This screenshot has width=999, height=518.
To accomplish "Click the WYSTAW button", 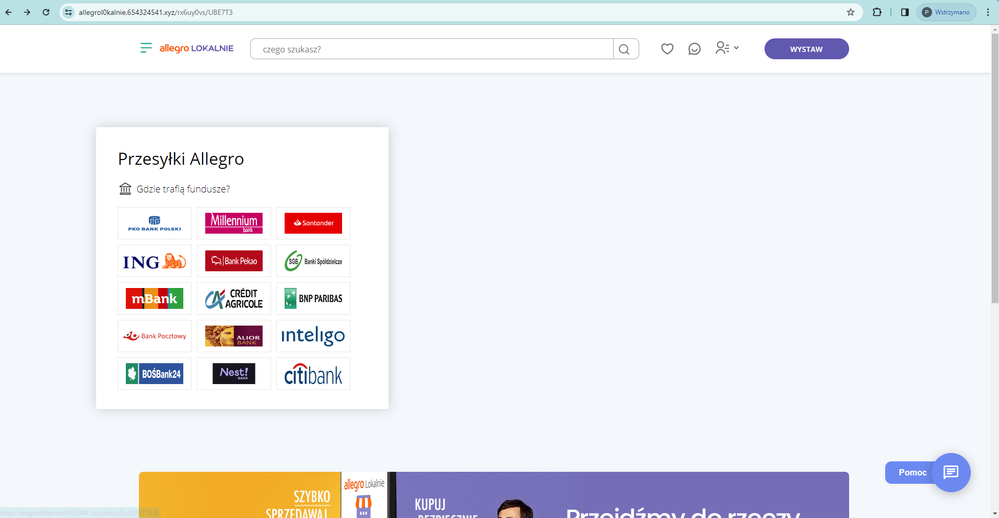I will point(806,49).
